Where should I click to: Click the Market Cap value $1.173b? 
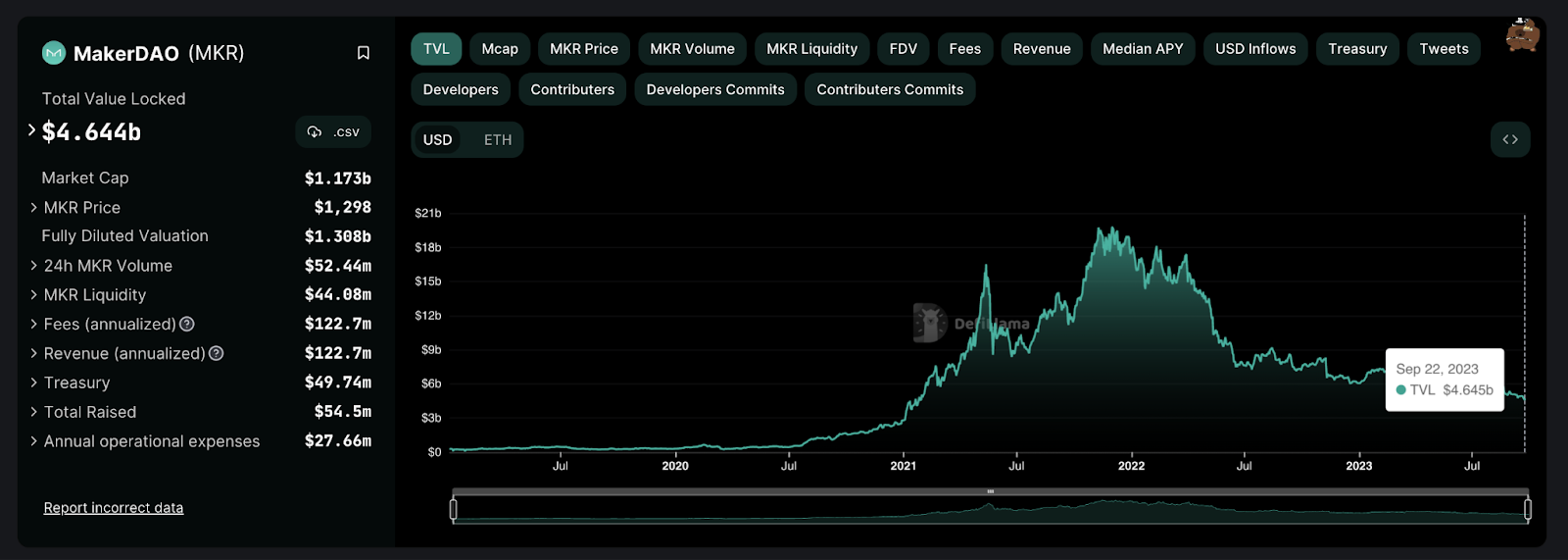(337, 178)
